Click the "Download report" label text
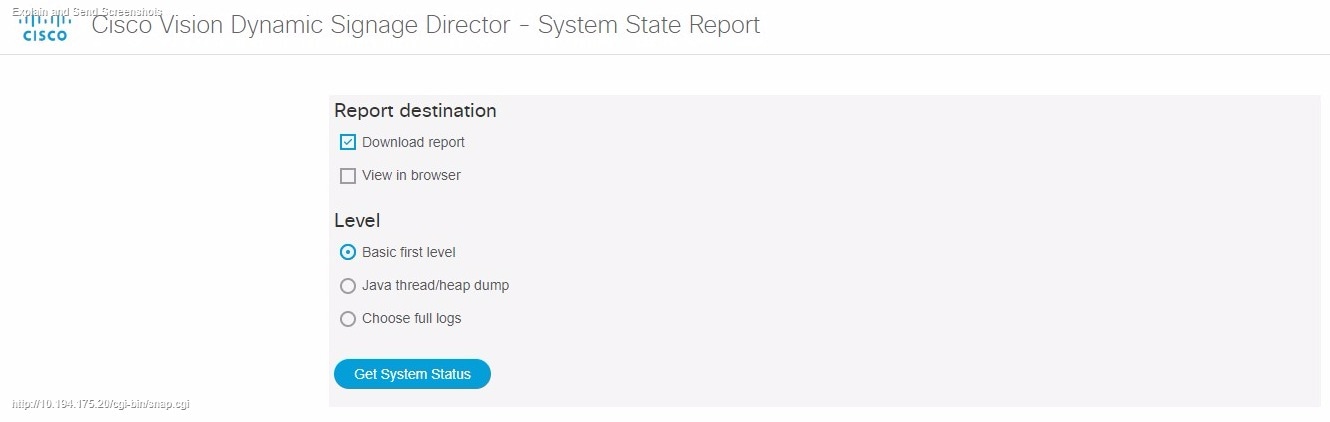 click(x=413, y=142)
